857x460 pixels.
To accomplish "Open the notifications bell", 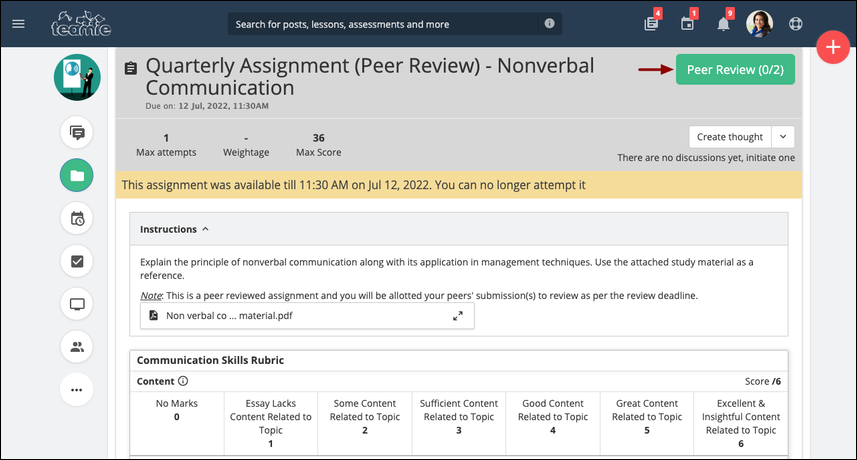I will tap(723, 24).
